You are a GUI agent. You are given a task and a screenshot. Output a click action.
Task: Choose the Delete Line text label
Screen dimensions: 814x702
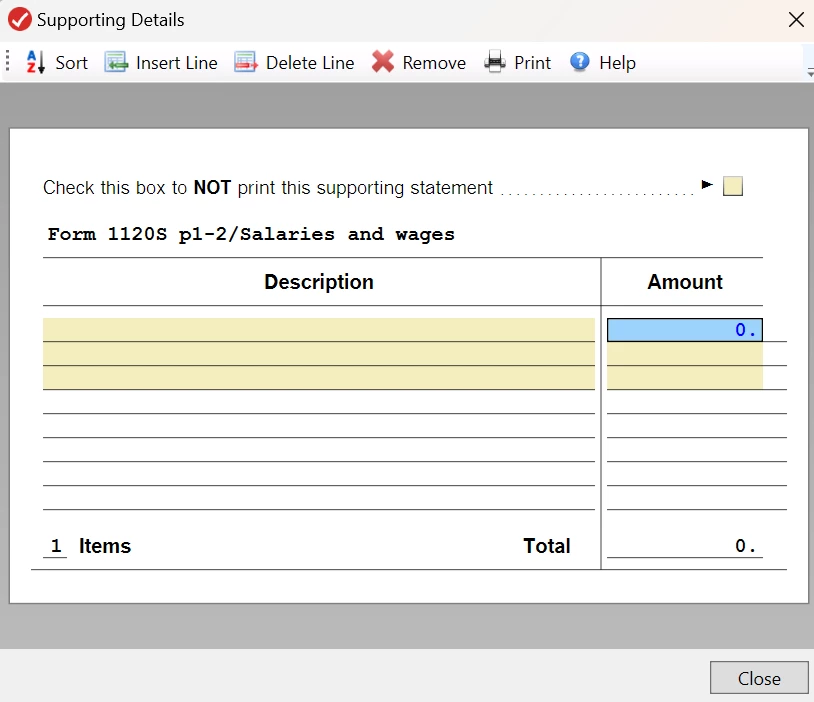pyautogui.click(x=310, y=63)
